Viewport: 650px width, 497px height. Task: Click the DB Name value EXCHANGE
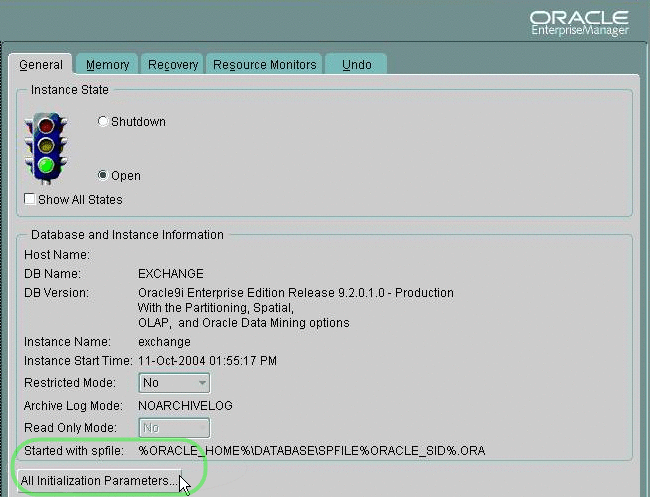171,274
